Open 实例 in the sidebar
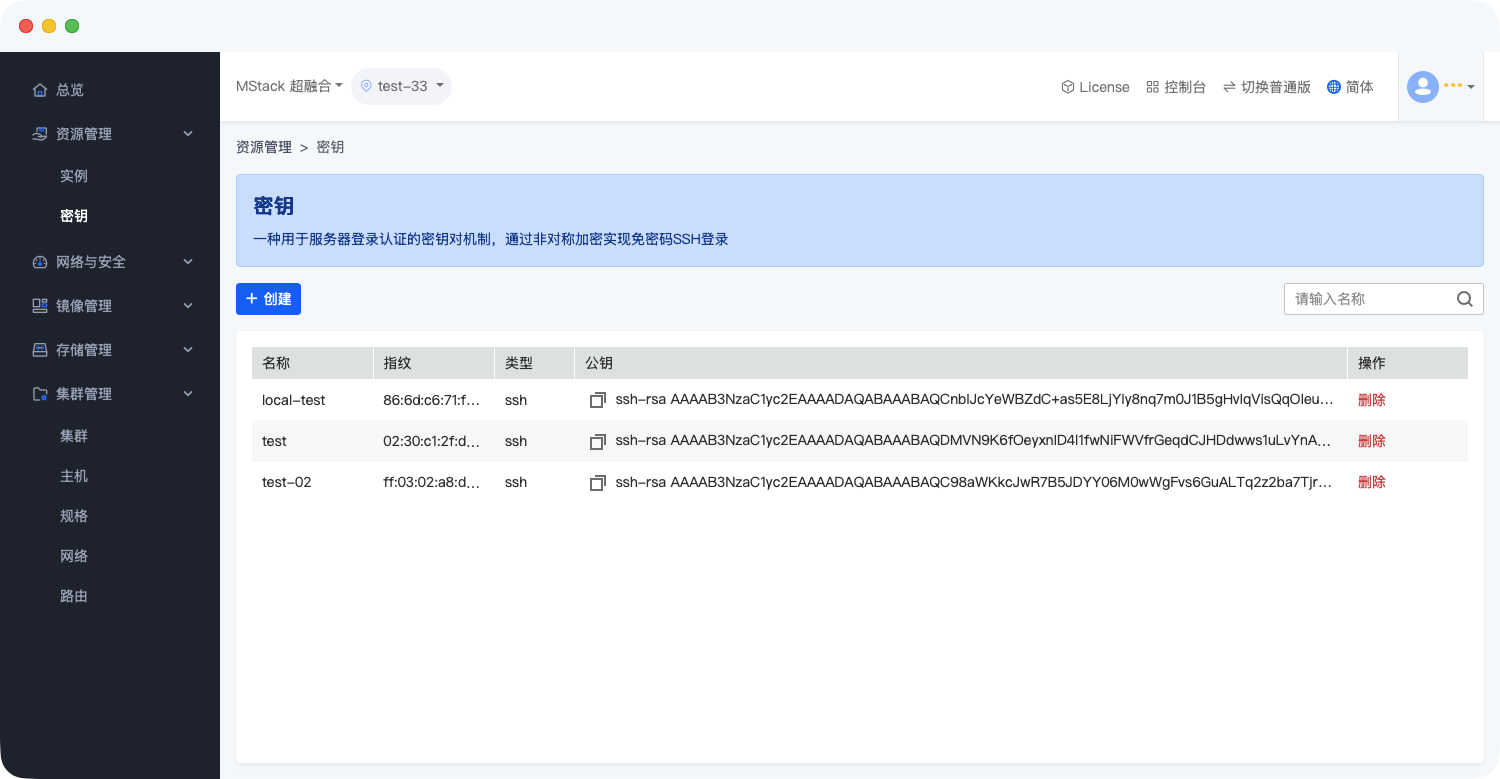Screen dimensions: 1500x779 pyautogui.click(x=74, y=176)
